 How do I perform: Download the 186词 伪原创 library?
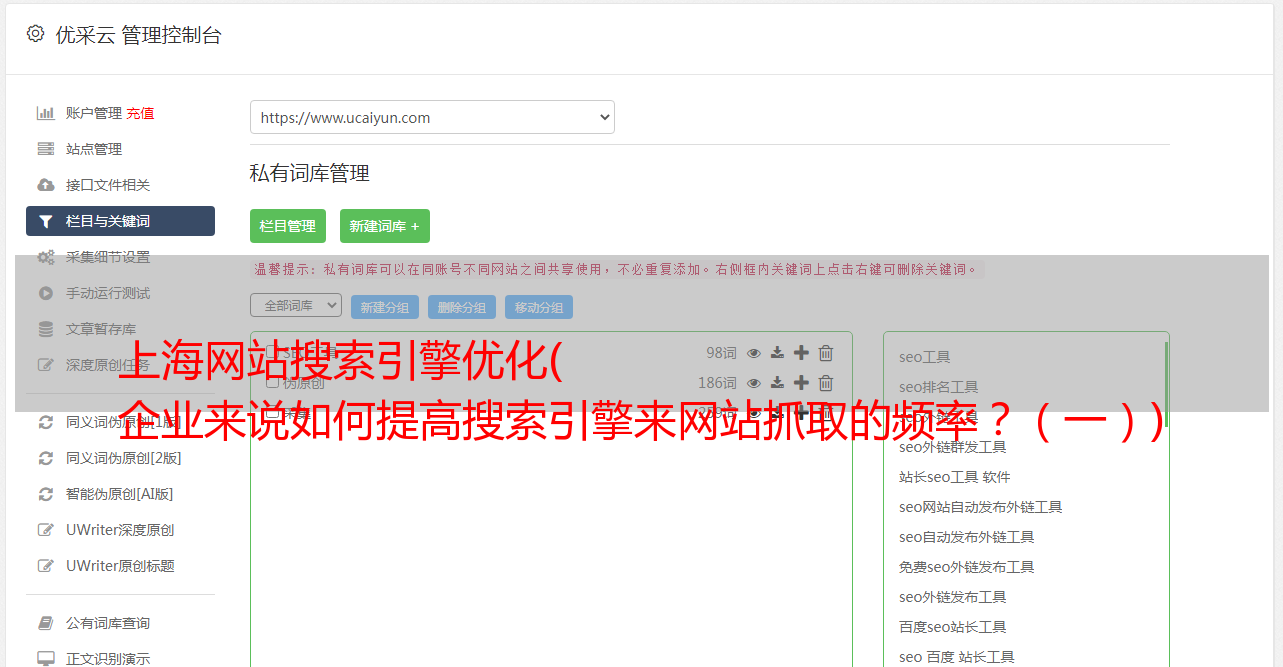click(777, 383)
